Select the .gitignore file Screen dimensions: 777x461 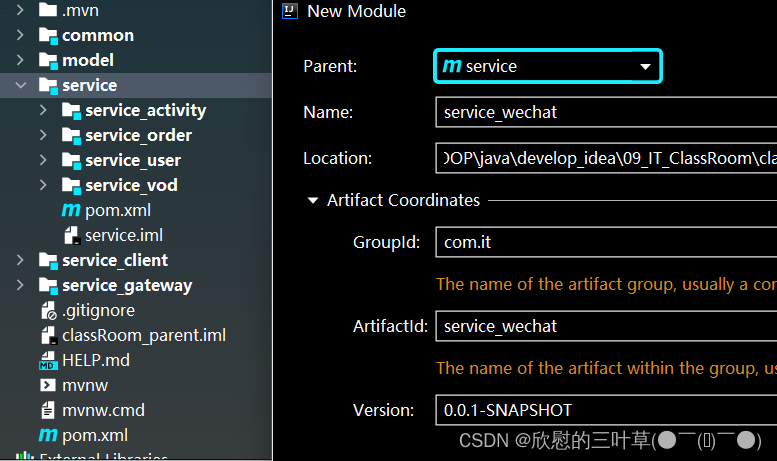coord(136,310)
